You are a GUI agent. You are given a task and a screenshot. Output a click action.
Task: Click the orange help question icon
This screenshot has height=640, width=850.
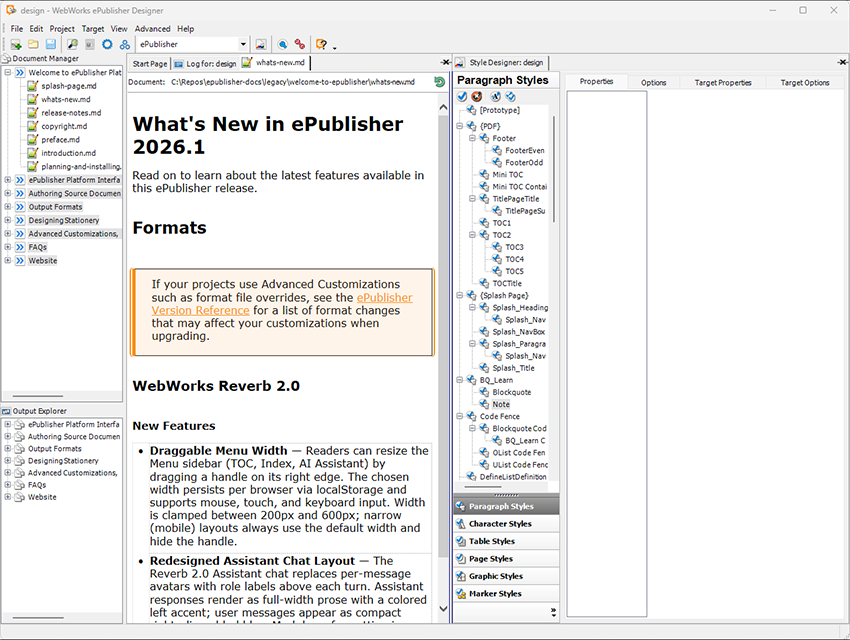coord(321,44)
